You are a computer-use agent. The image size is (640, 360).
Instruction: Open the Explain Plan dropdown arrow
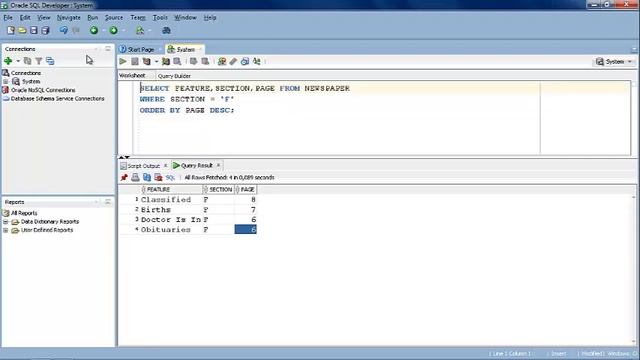156,62
